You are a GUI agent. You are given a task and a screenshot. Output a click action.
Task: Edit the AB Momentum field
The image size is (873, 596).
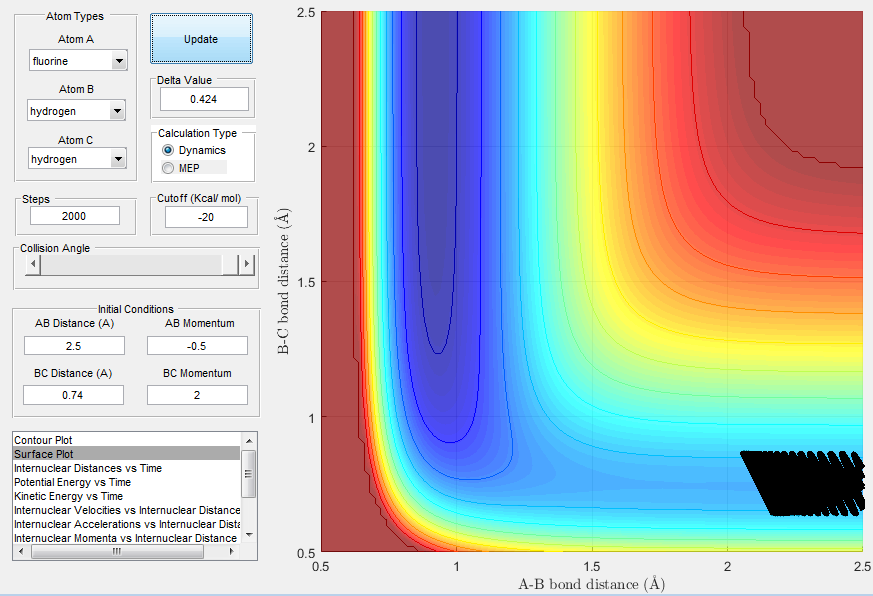197,346
